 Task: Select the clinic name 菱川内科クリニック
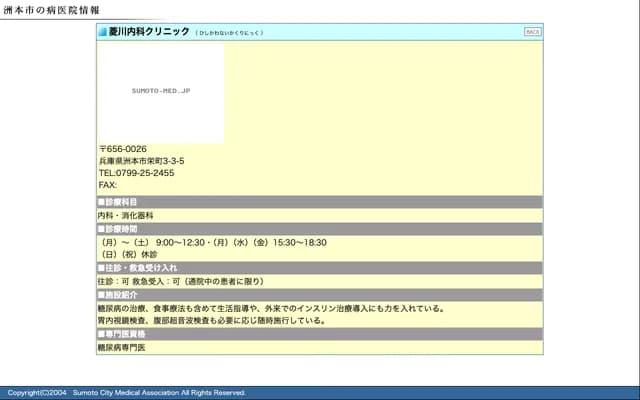coord(149,32)
